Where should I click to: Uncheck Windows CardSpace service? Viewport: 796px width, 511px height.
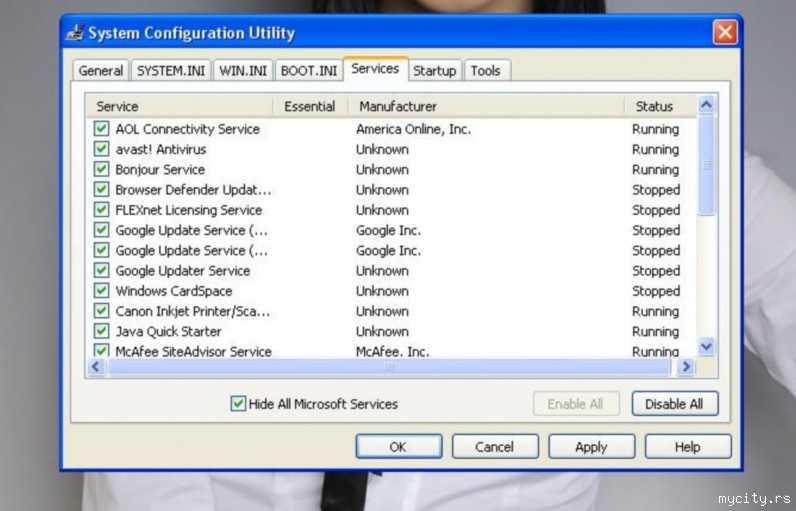click(x=101, y=290)
